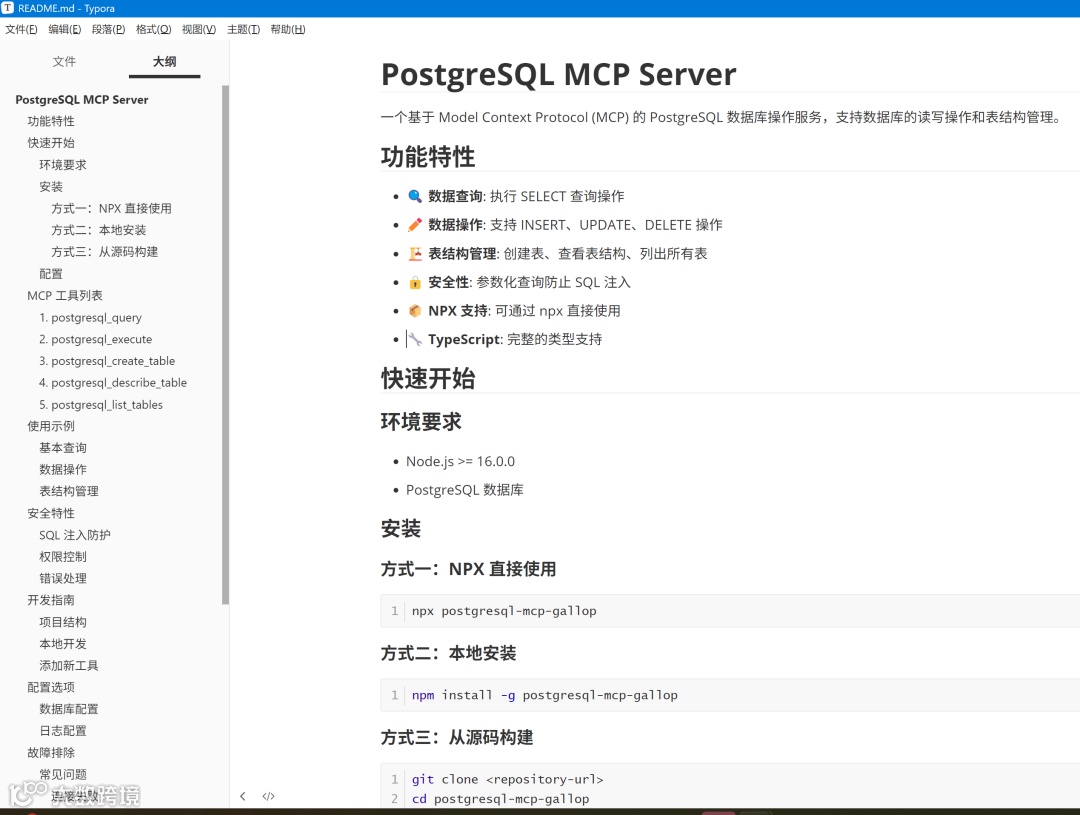Click 数据操作 in the outline
This screenshot has height=815, width=1080.
coord(63,470)
